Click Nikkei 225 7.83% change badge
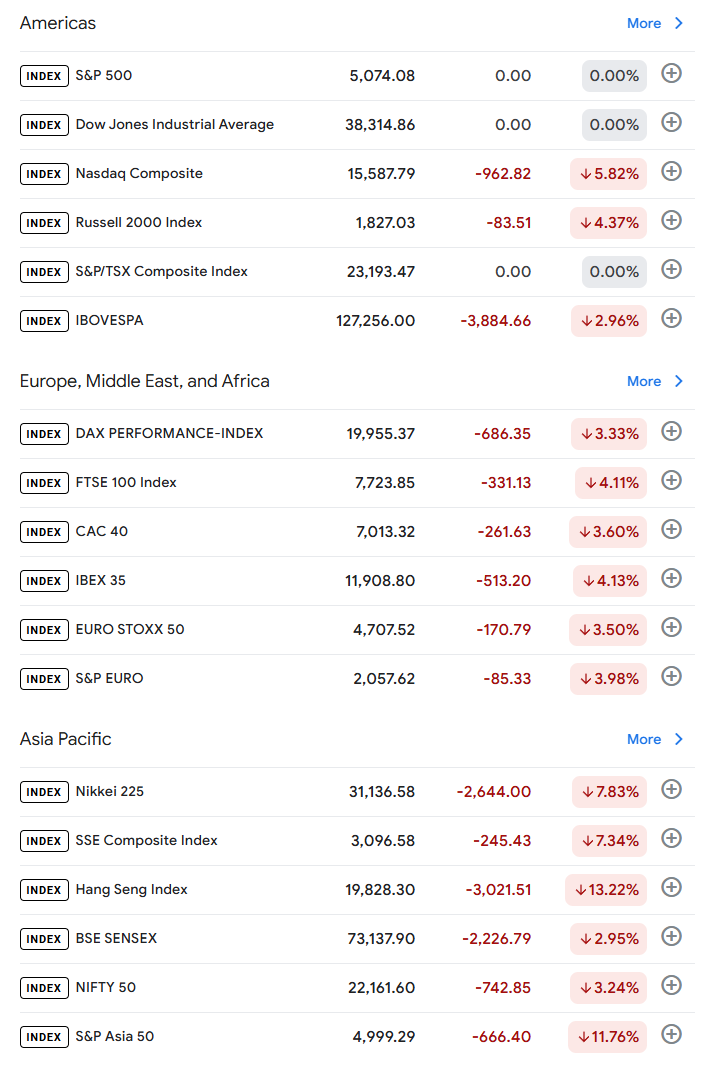 click(609, 792)
